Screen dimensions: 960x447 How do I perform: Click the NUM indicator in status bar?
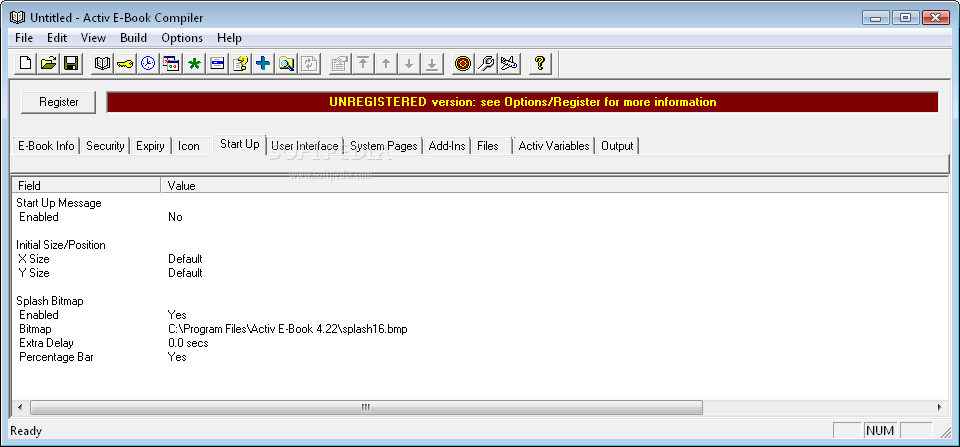(x=880, y=430)
